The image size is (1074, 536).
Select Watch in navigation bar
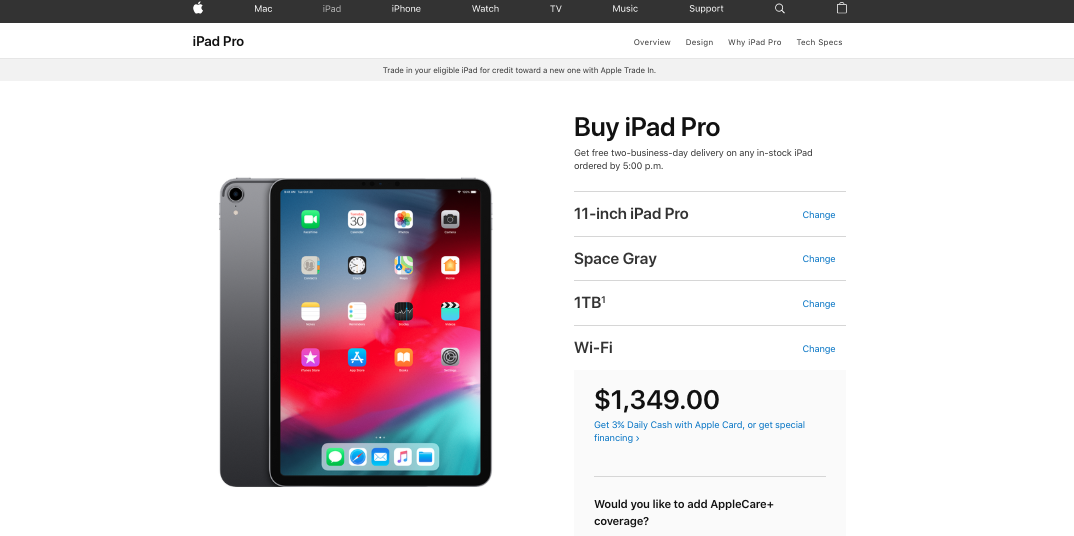(486, 9)
